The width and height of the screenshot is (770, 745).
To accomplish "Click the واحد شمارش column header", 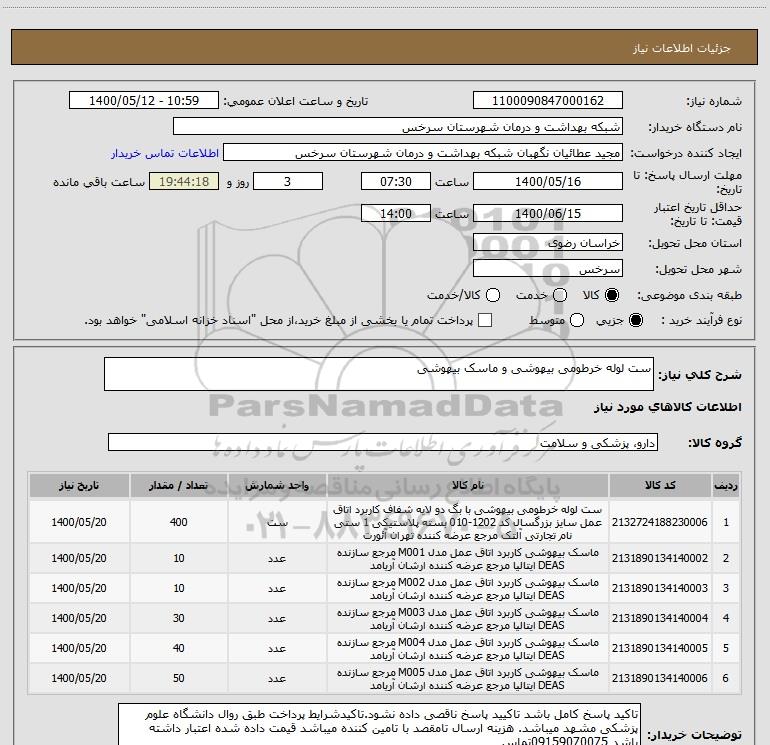I will click(277, 486).
